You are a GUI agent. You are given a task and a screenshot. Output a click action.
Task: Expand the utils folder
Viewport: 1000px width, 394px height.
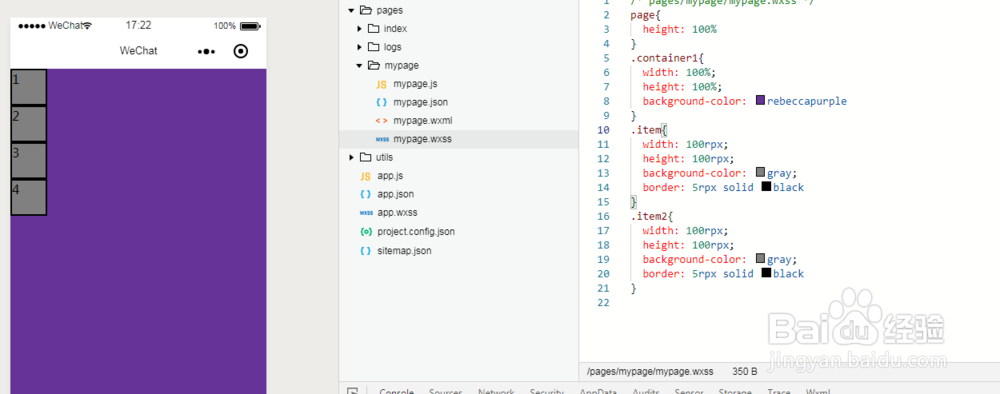point(351,157)
